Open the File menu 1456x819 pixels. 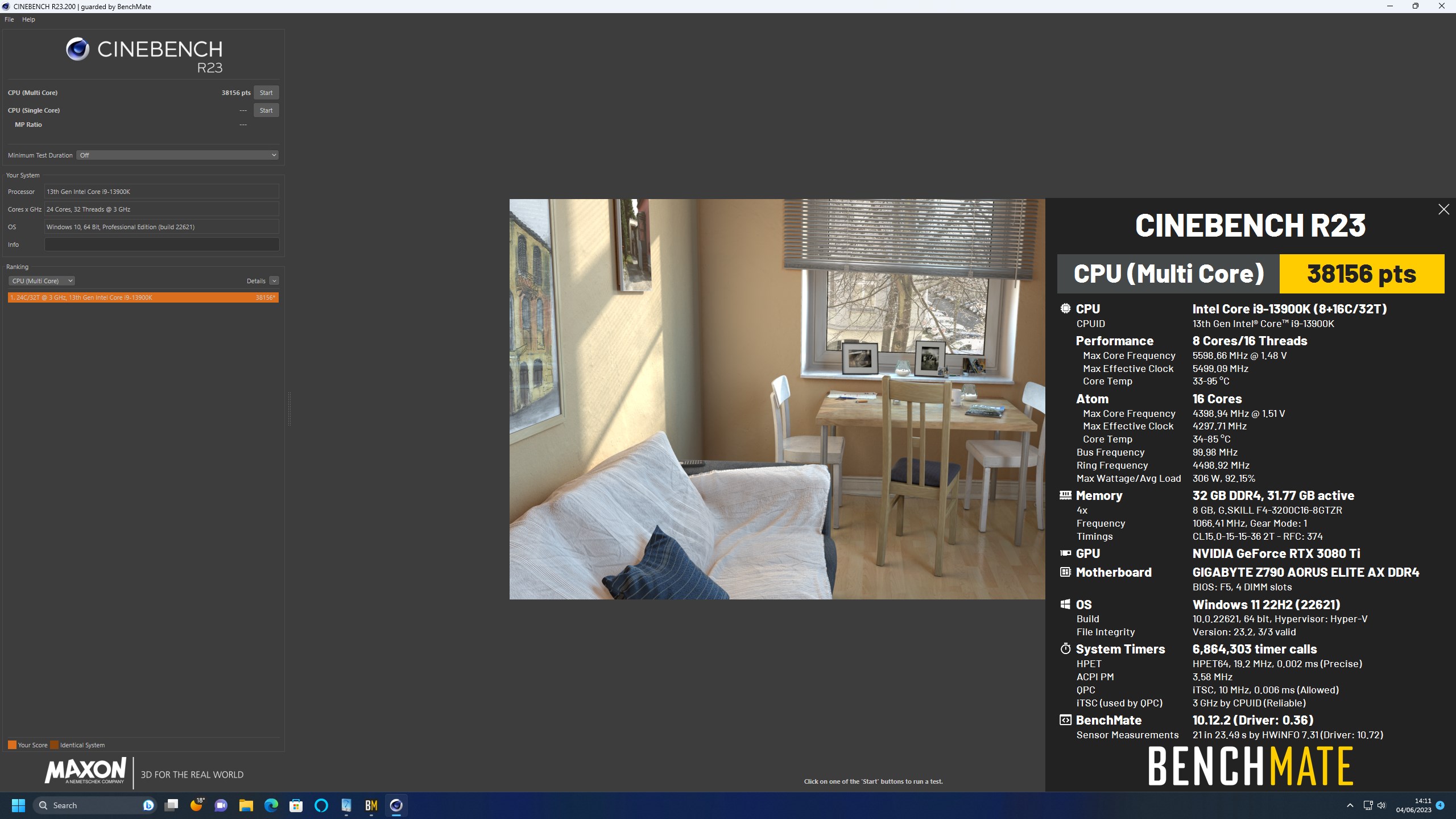tap(9, 19)
